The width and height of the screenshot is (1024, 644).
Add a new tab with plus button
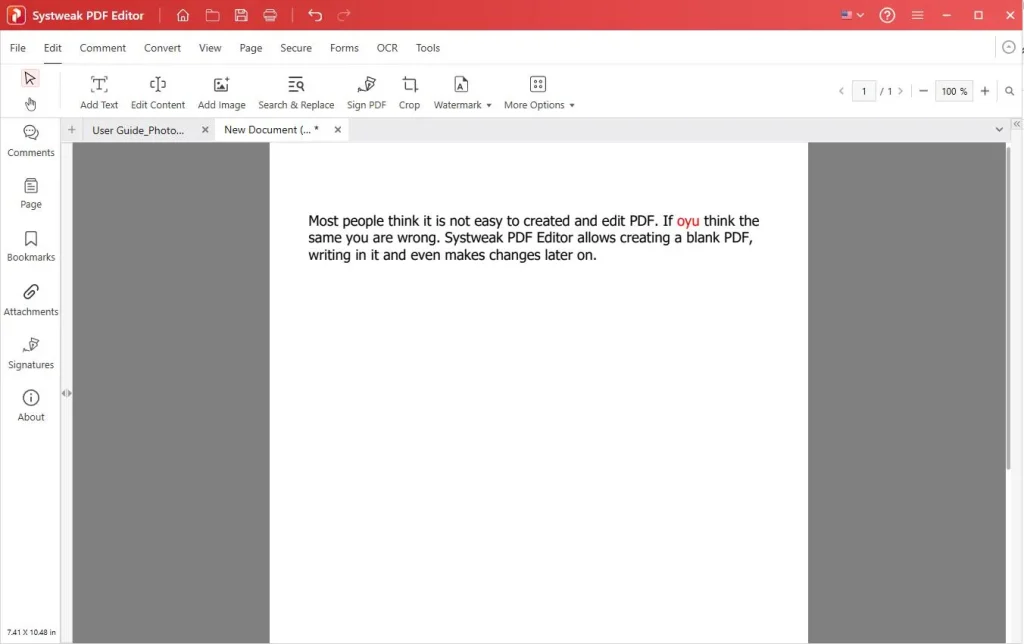[72, 129]
